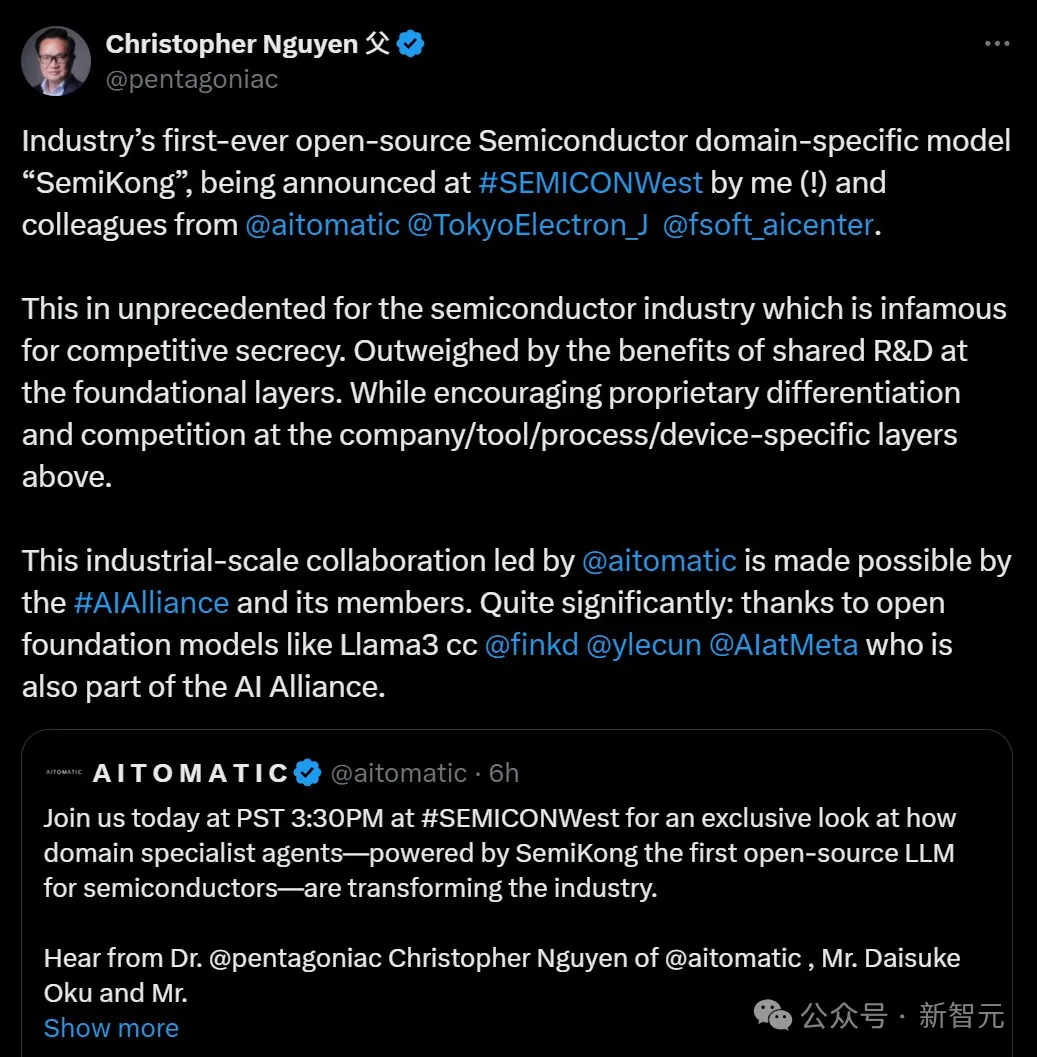Viewport: 1037px width, 1057px height.
Task: Open @aitomatic mention after 'colleagues from'
Action: (x=322, y=225)
